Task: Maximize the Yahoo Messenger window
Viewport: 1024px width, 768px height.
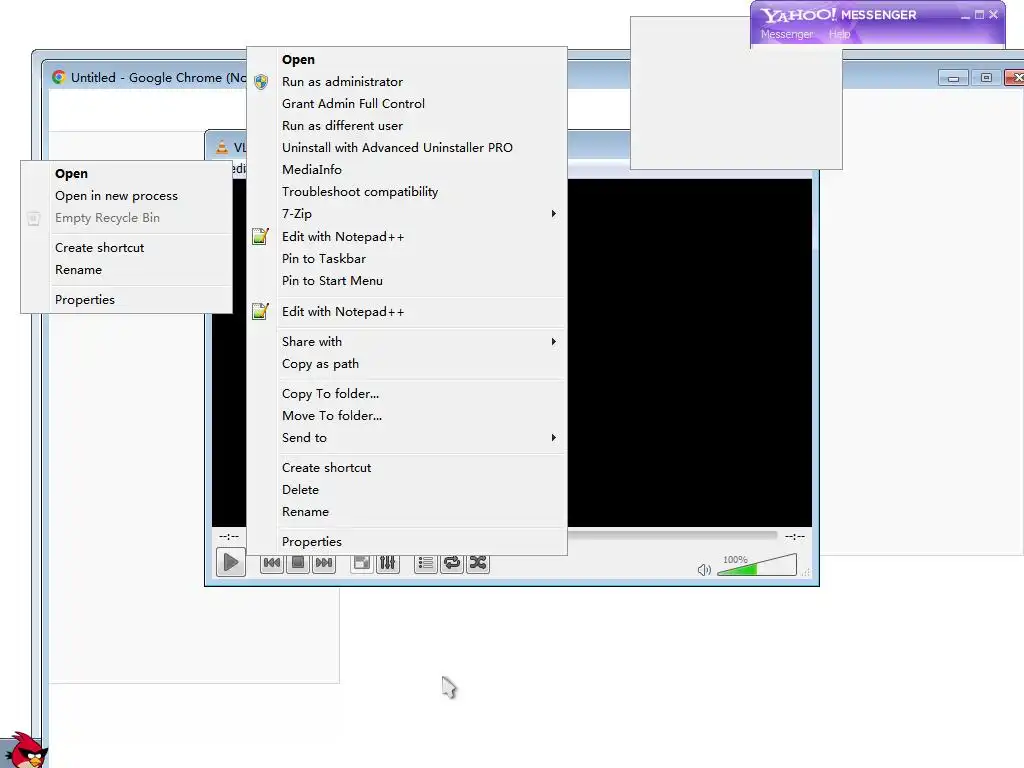Action: pyautogui.click(x=980, y=14)
